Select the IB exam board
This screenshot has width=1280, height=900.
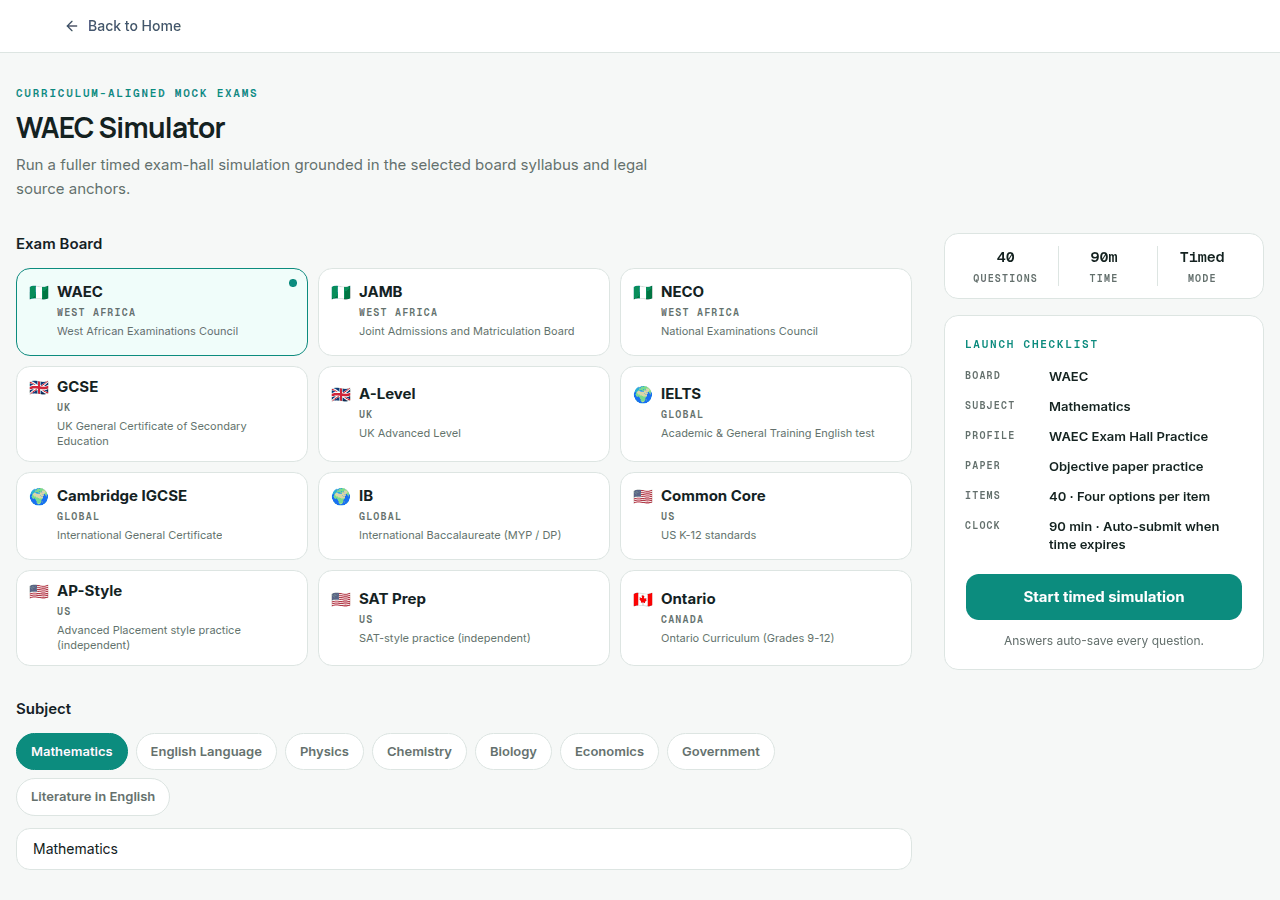tap(464, 516)
